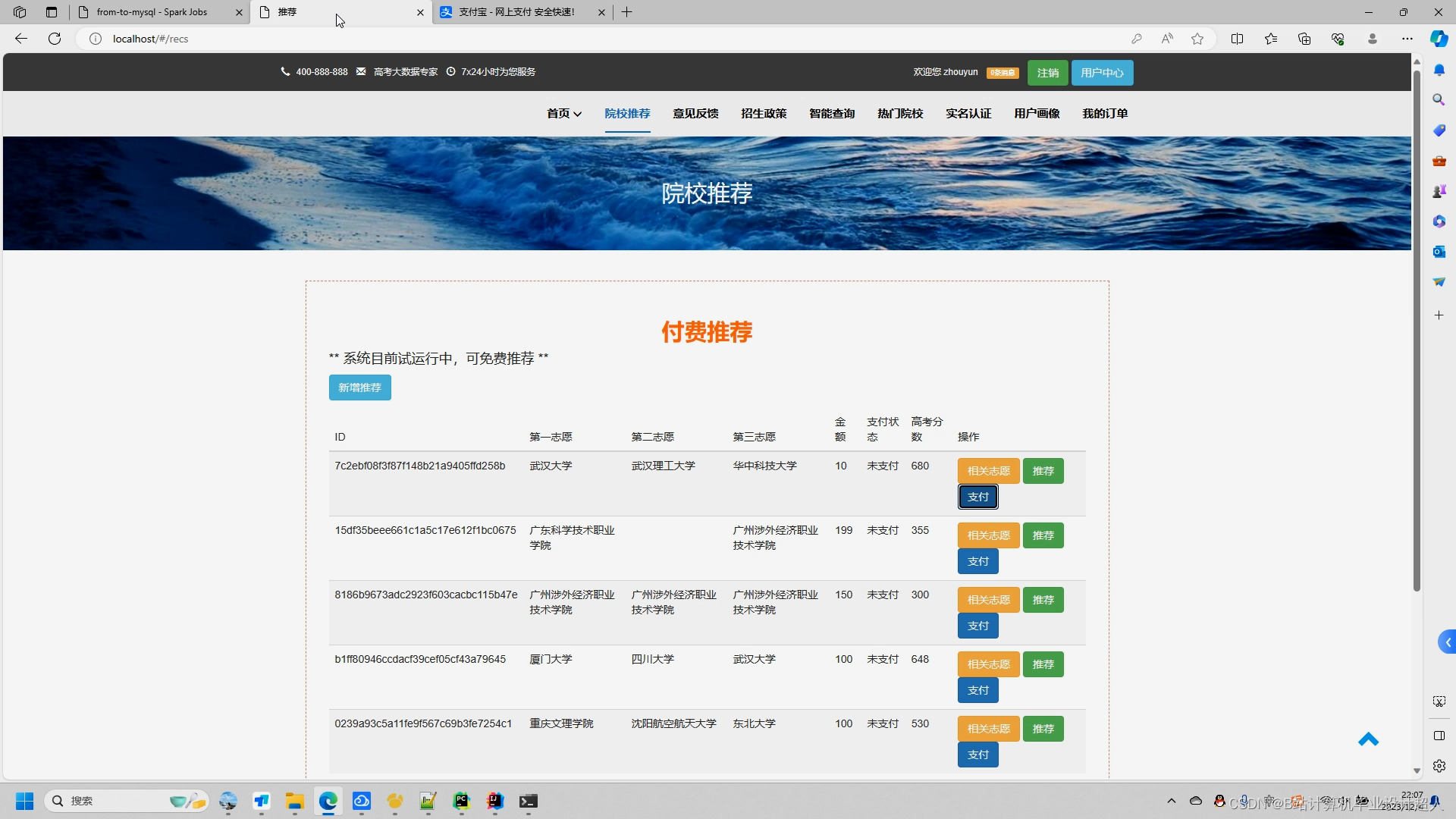Open Edge sidebar search icon
The width and height of the screenshot is (1456, 819).
(x=1439, y=100)
